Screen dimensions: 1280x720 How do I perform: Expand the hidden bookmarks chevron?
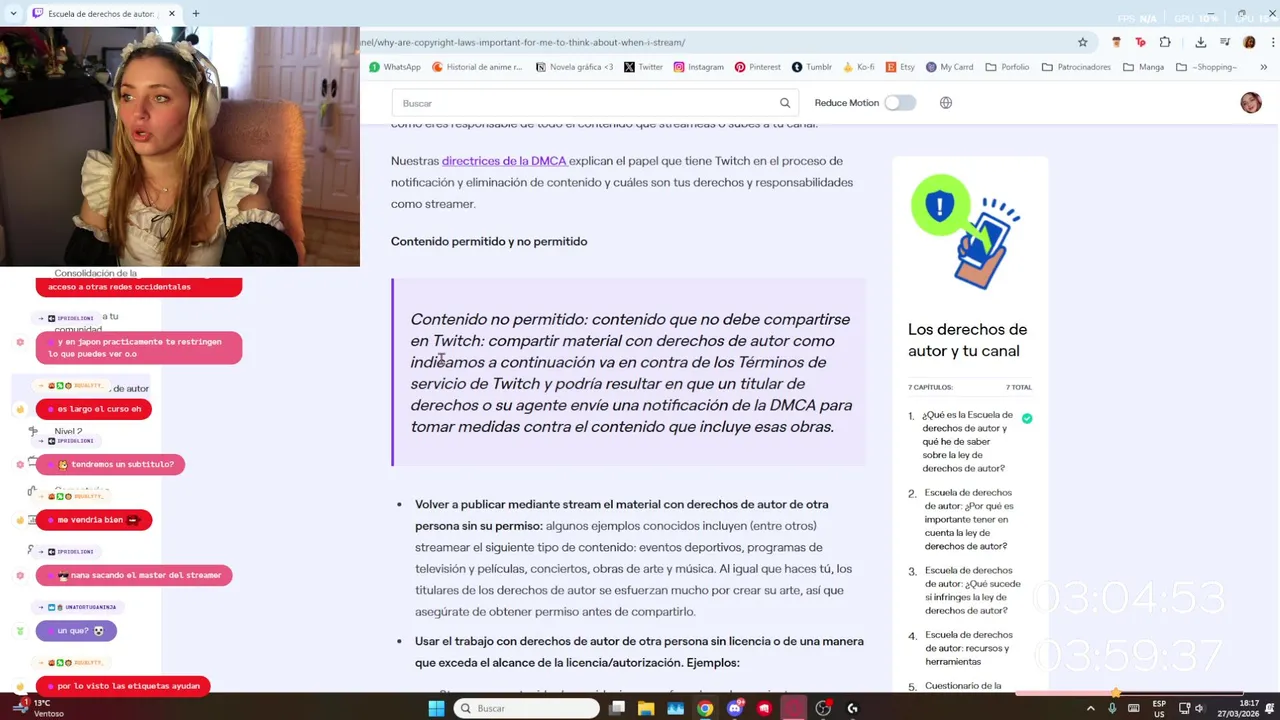pyautogui.click(x=1263, y=67)
